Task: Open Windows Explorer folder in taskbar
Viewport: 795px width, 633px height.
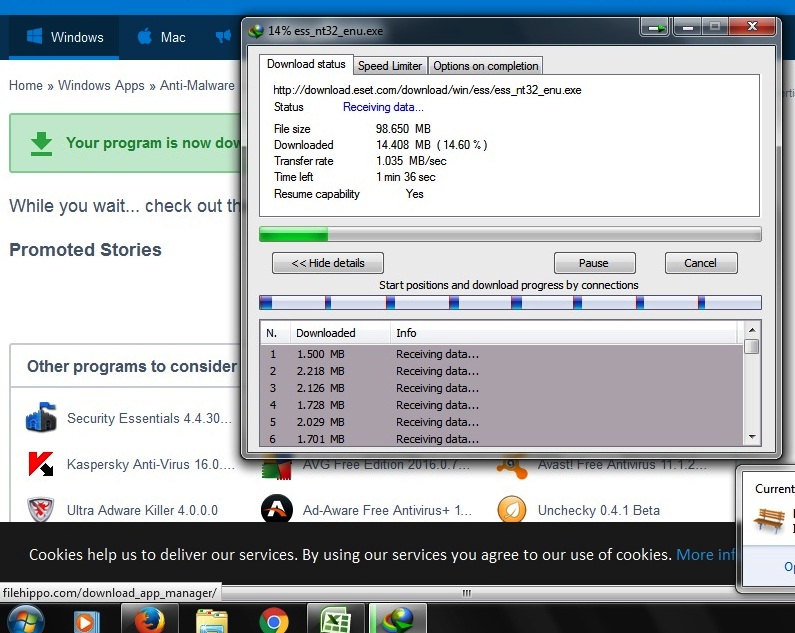Action: pyautogui.click(x=212, y=621)
